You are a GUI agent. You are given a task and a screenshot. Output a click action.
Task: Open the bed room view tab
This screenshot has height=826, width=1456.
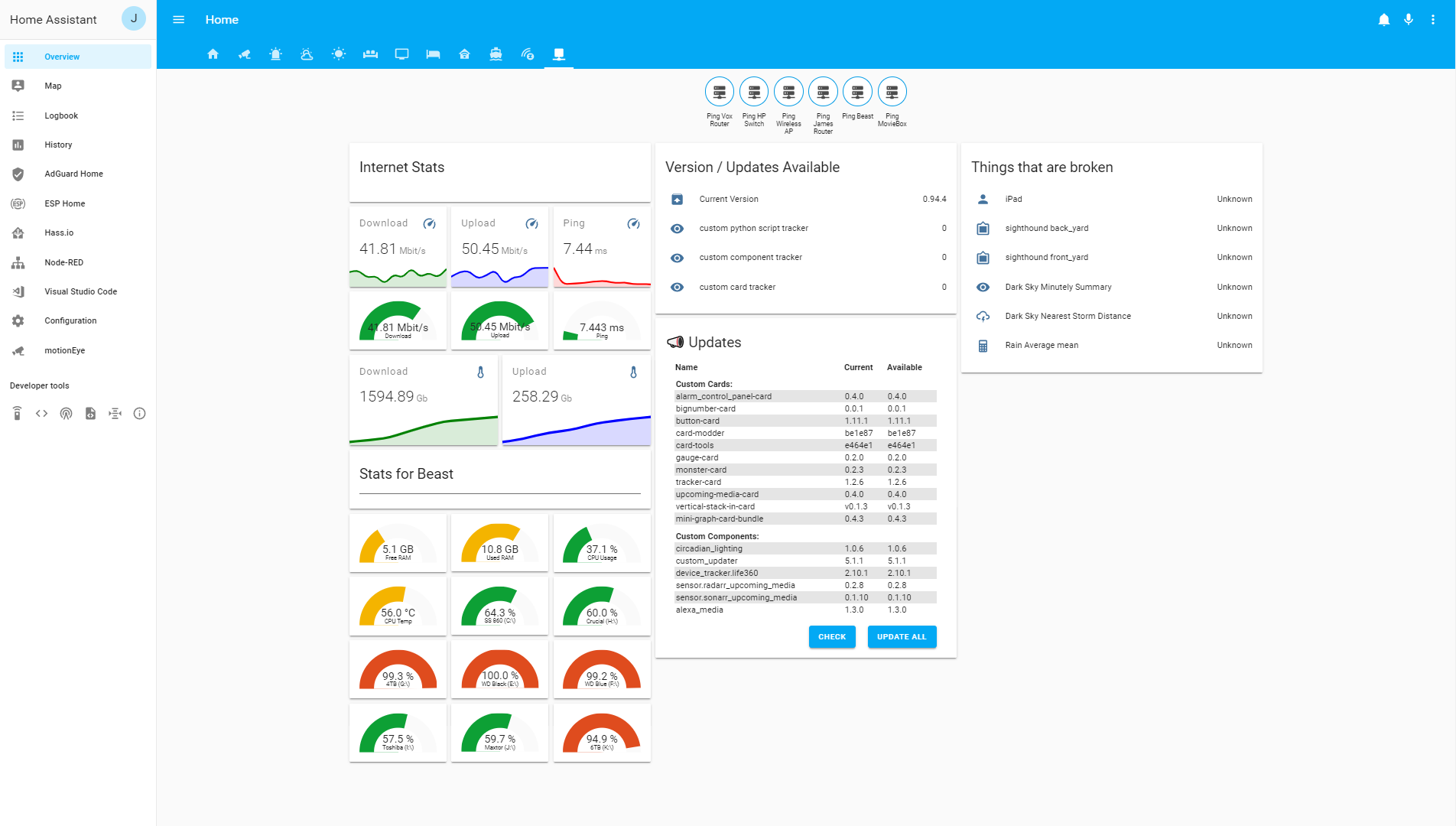point(433,54)
